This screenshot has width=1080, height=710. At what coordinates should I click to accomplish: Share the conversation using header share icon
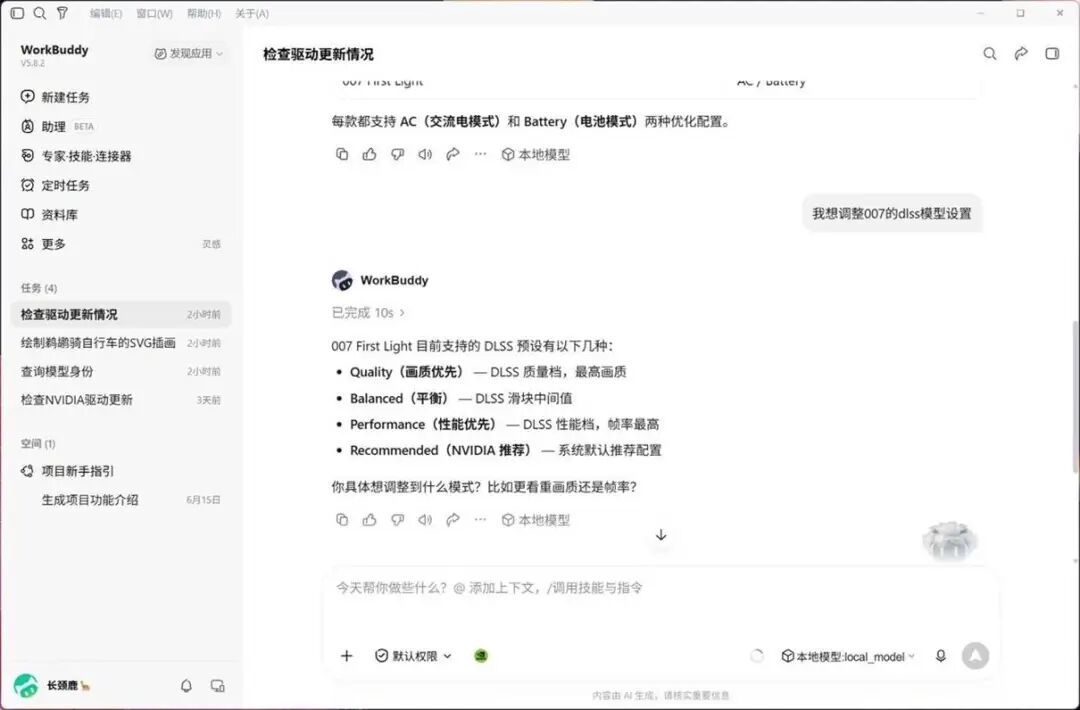pyautogui.click(x=1021, y=54)
